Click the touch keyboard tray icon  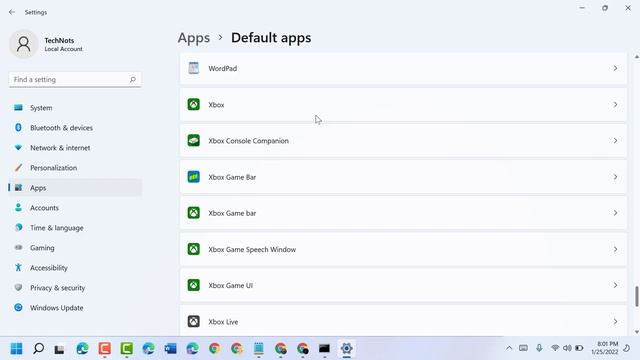(x=523, y=348)
